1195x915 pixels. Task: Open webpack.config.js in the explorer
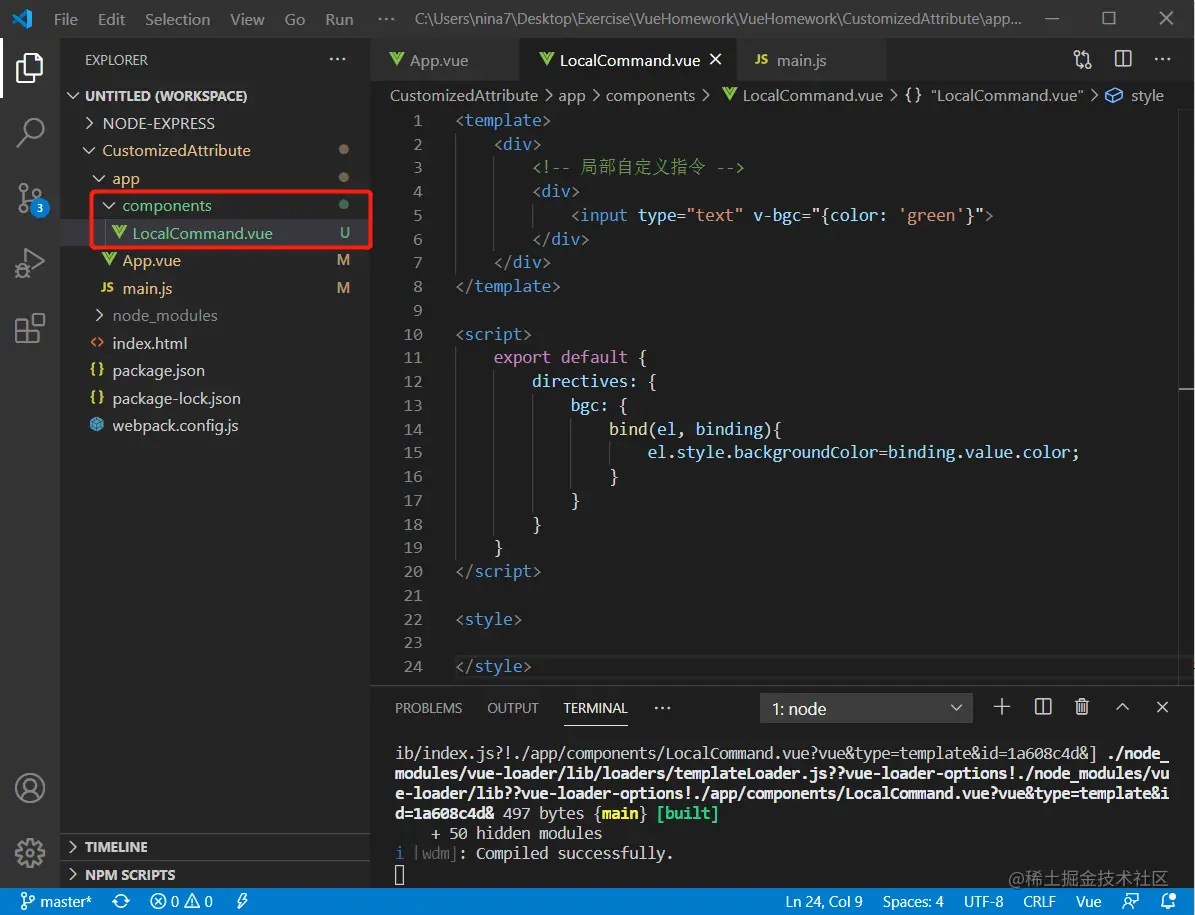click(x=216, y=425)
